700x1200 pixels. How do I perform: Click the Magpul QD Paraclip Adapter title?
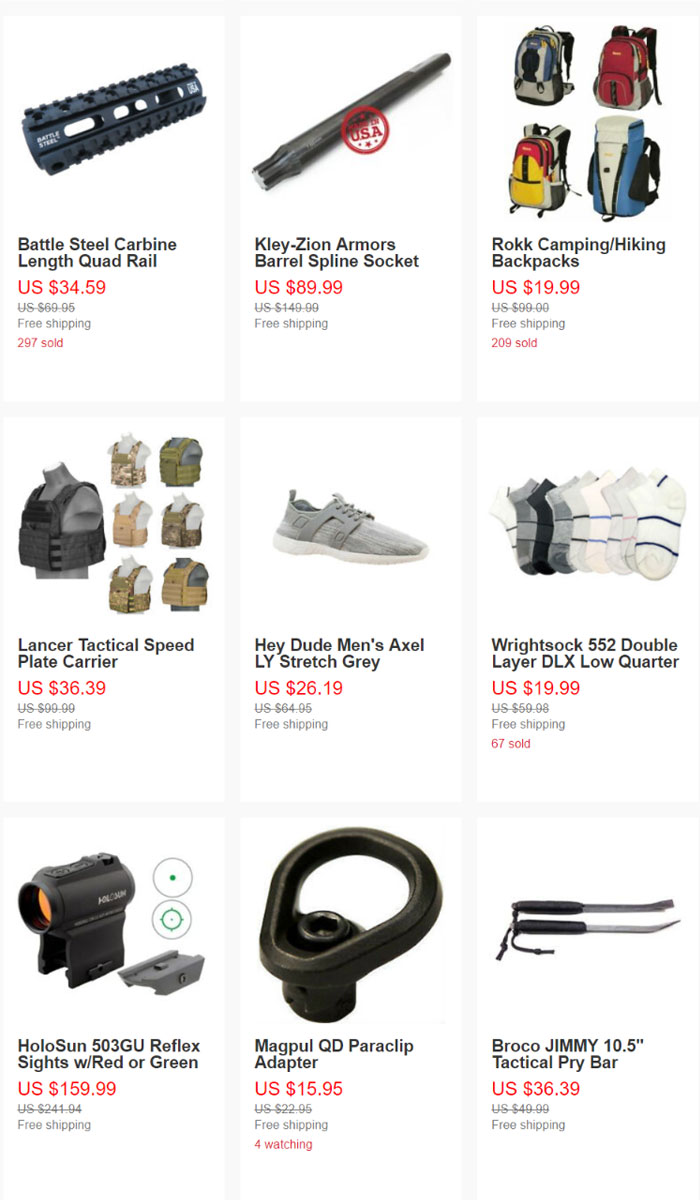334,1055
